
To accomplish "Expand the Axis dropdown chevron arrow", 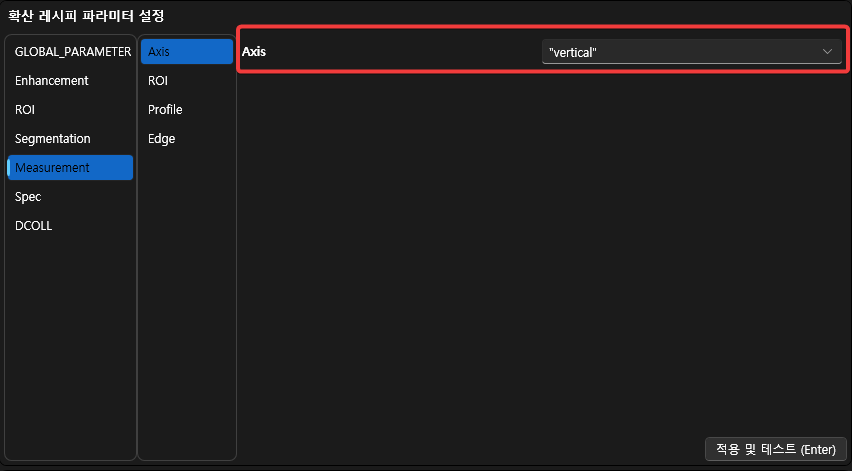I will 827,51.
